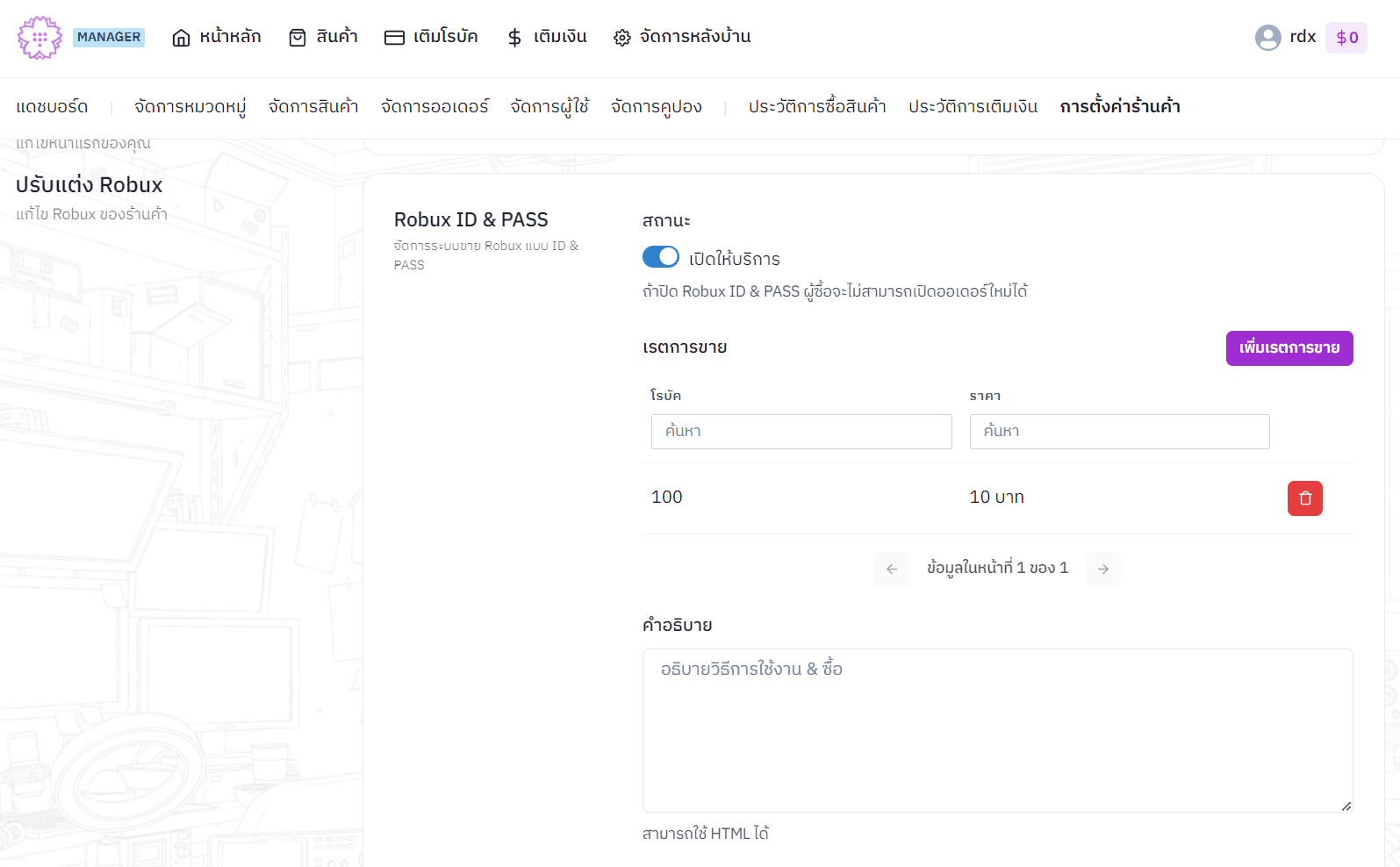Switch to จัดการคูปอง tab
Screen dimensions: 1400x867
pos(656,107)
